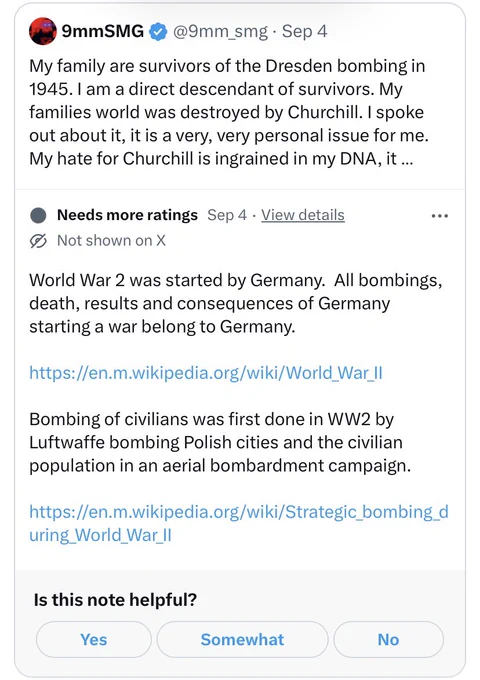Viewport: 480px width, 680px height.
Task: Click the crossed-out eye 'Not shown' icon
Action: (38, 241)
